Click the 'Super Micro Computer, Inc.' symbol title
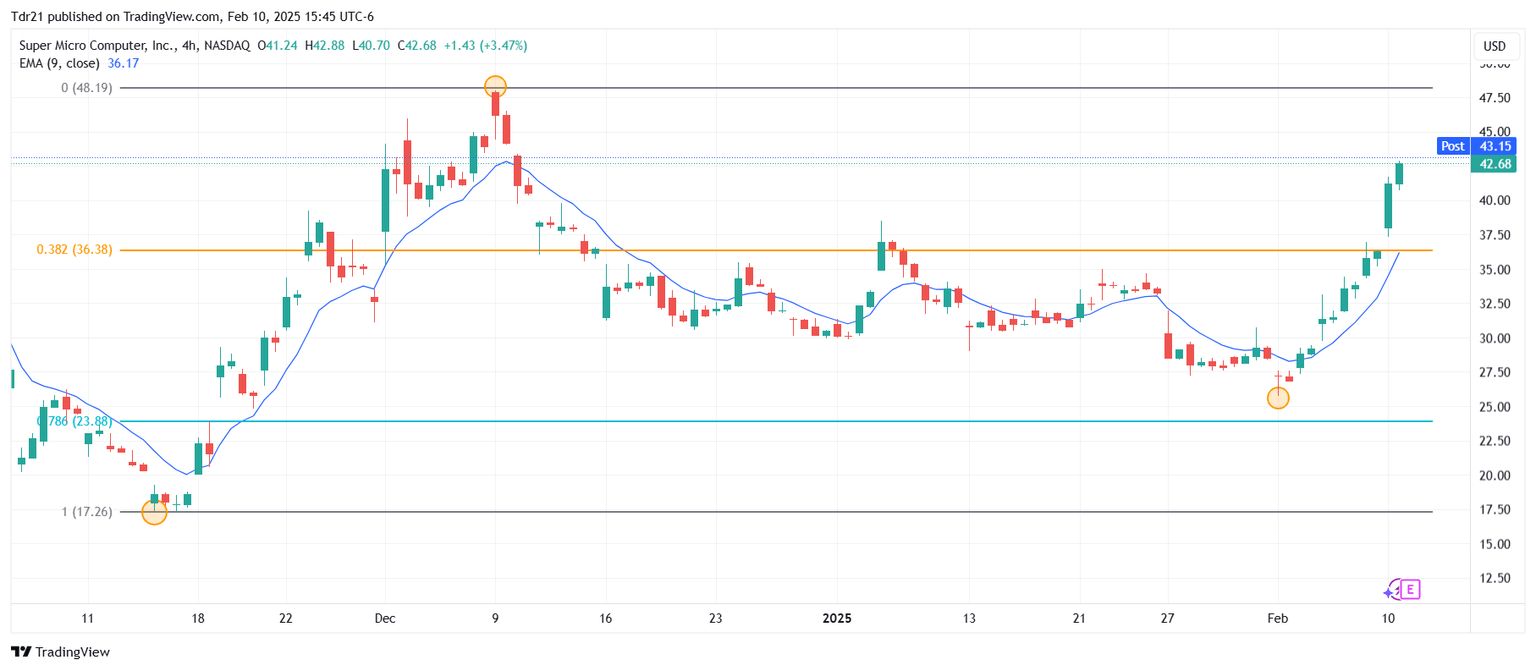 (96, 46)
